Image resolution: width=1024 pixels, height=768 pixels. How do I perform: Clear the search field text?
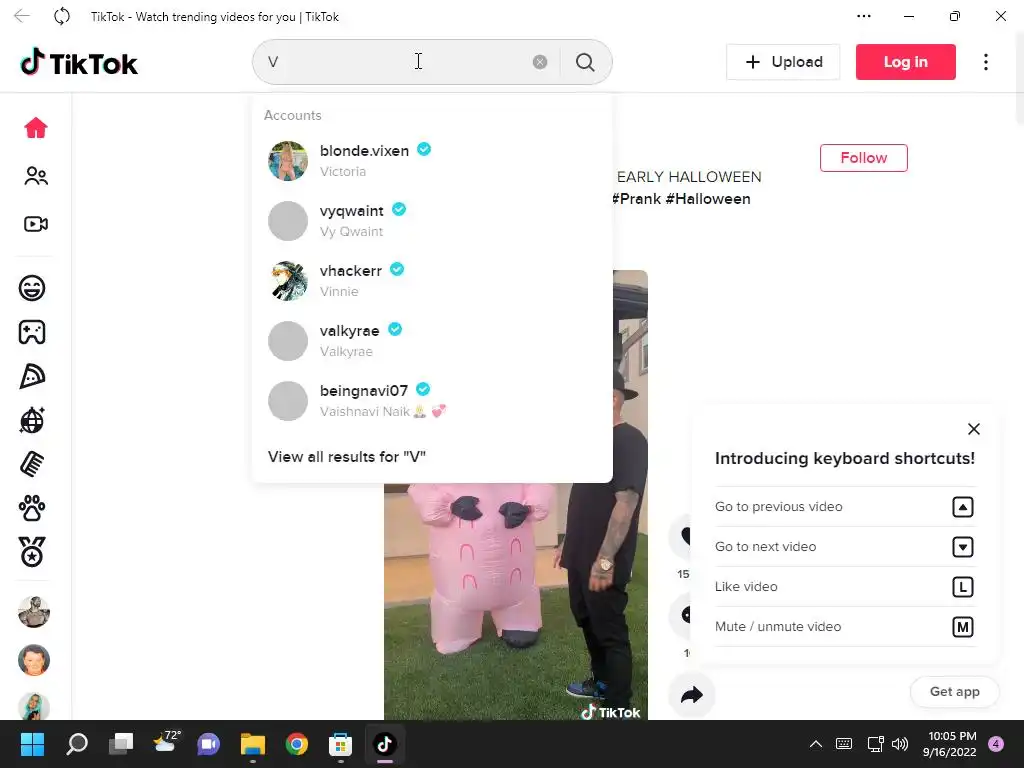pos(540,62)
